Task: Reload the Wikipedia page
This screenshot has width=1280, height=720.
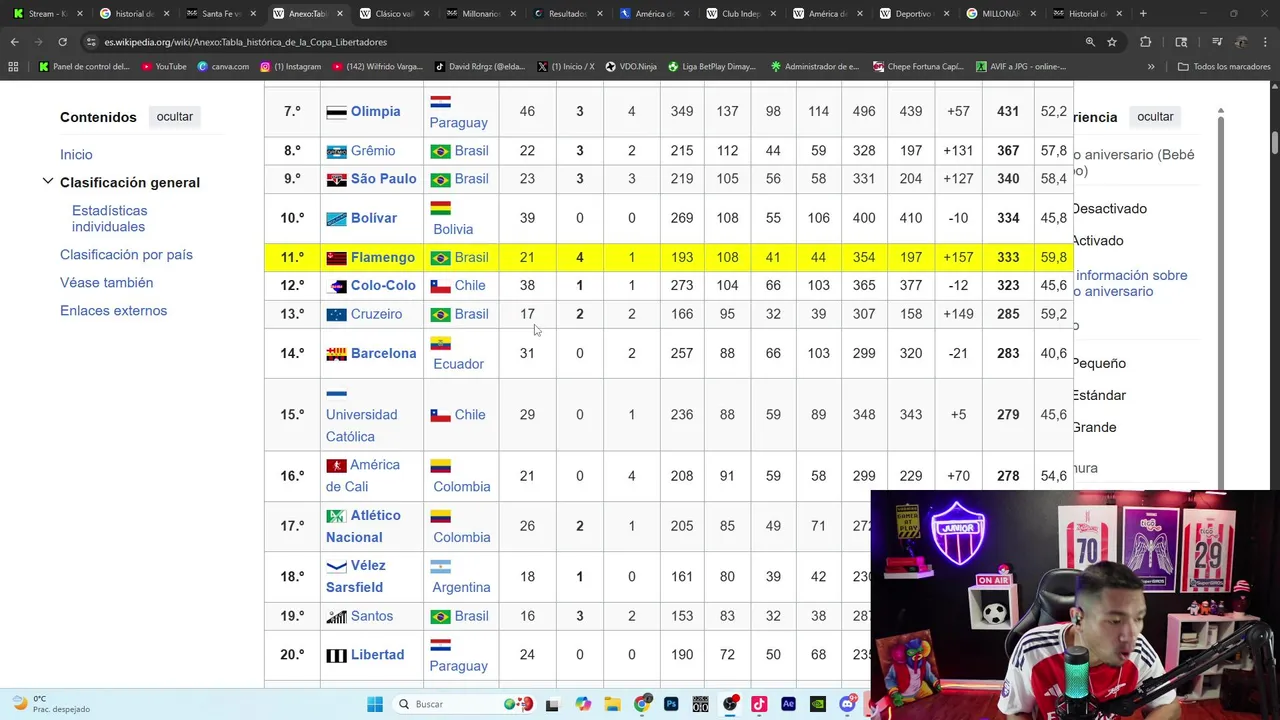Action: pyautogui.click(x=62, y=42)
